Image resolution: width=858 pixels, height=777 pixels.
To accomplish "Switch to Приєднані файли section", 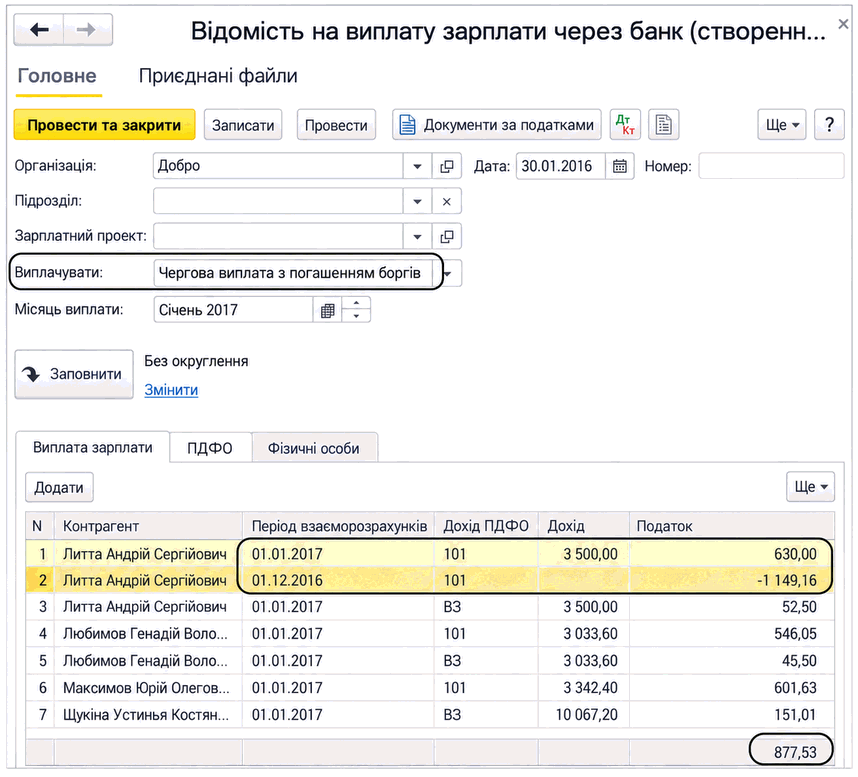I will 218,76.
